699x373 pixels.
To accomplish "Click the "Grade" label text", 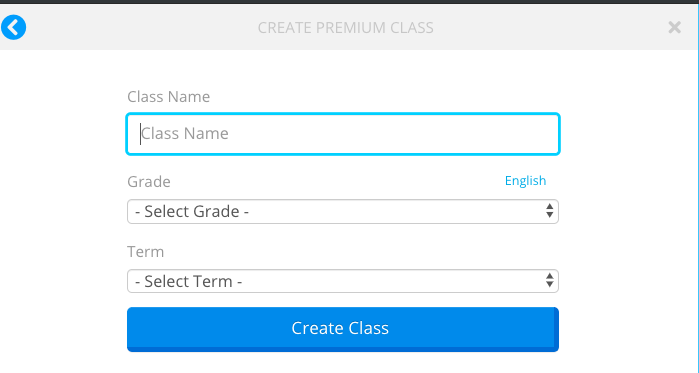I will click(149, 182).
